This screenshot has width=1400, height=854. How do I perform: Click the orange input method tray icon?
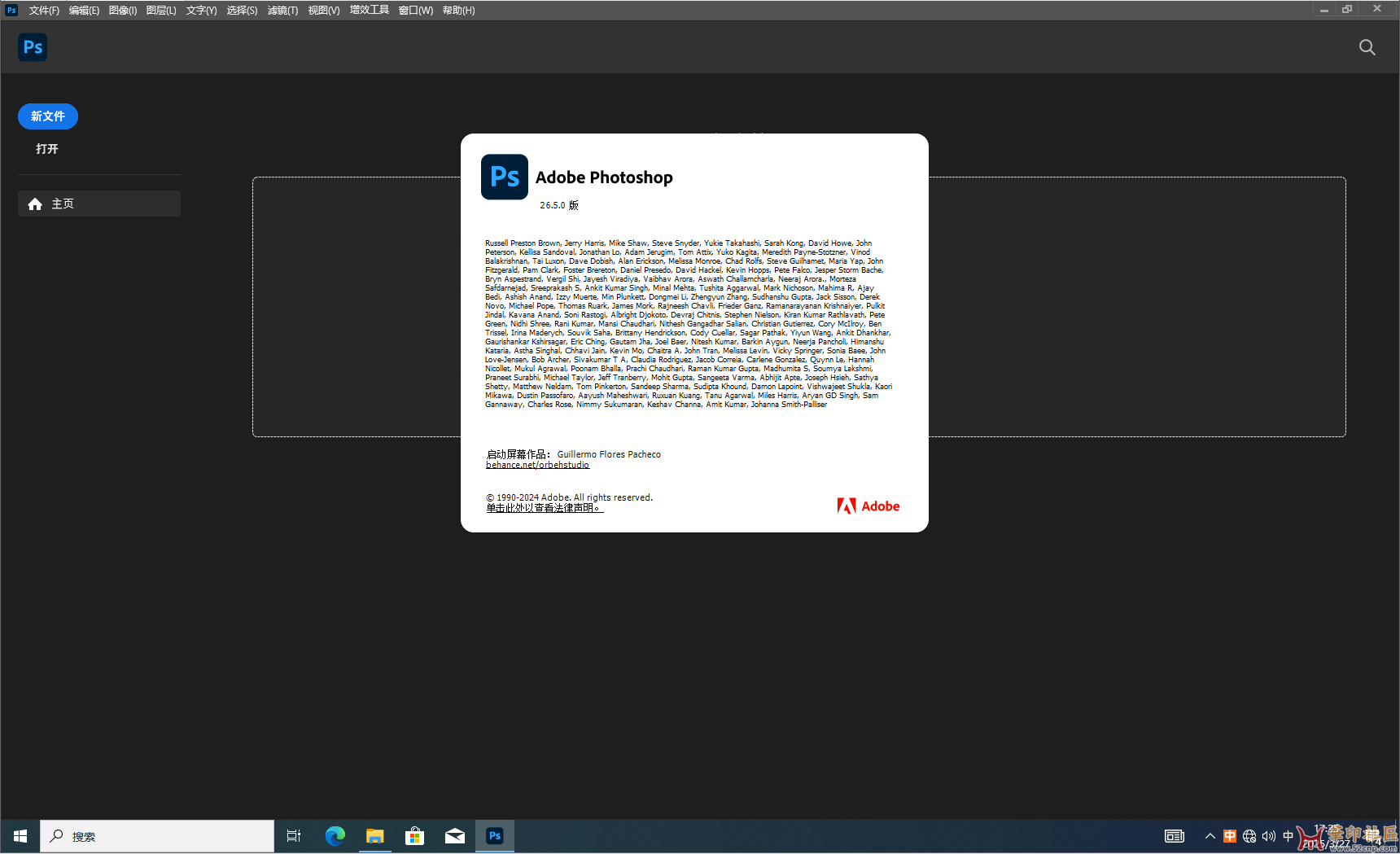1230,836
